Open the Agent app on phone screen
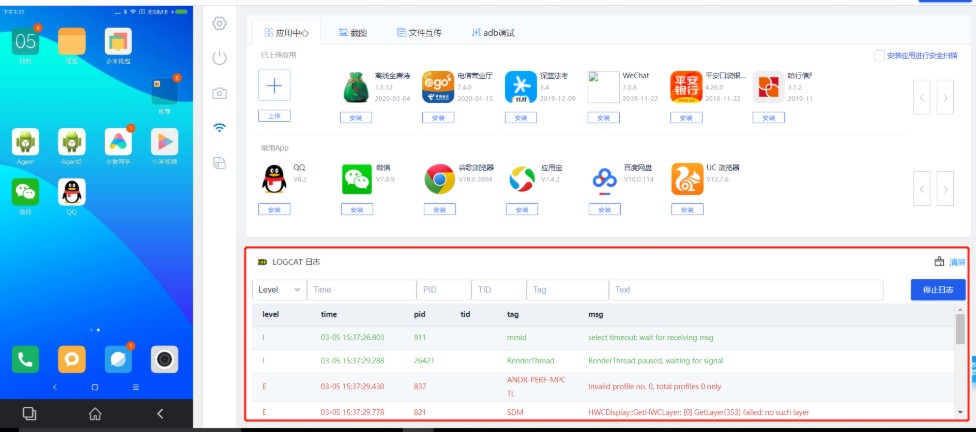 tap(26, 142)
